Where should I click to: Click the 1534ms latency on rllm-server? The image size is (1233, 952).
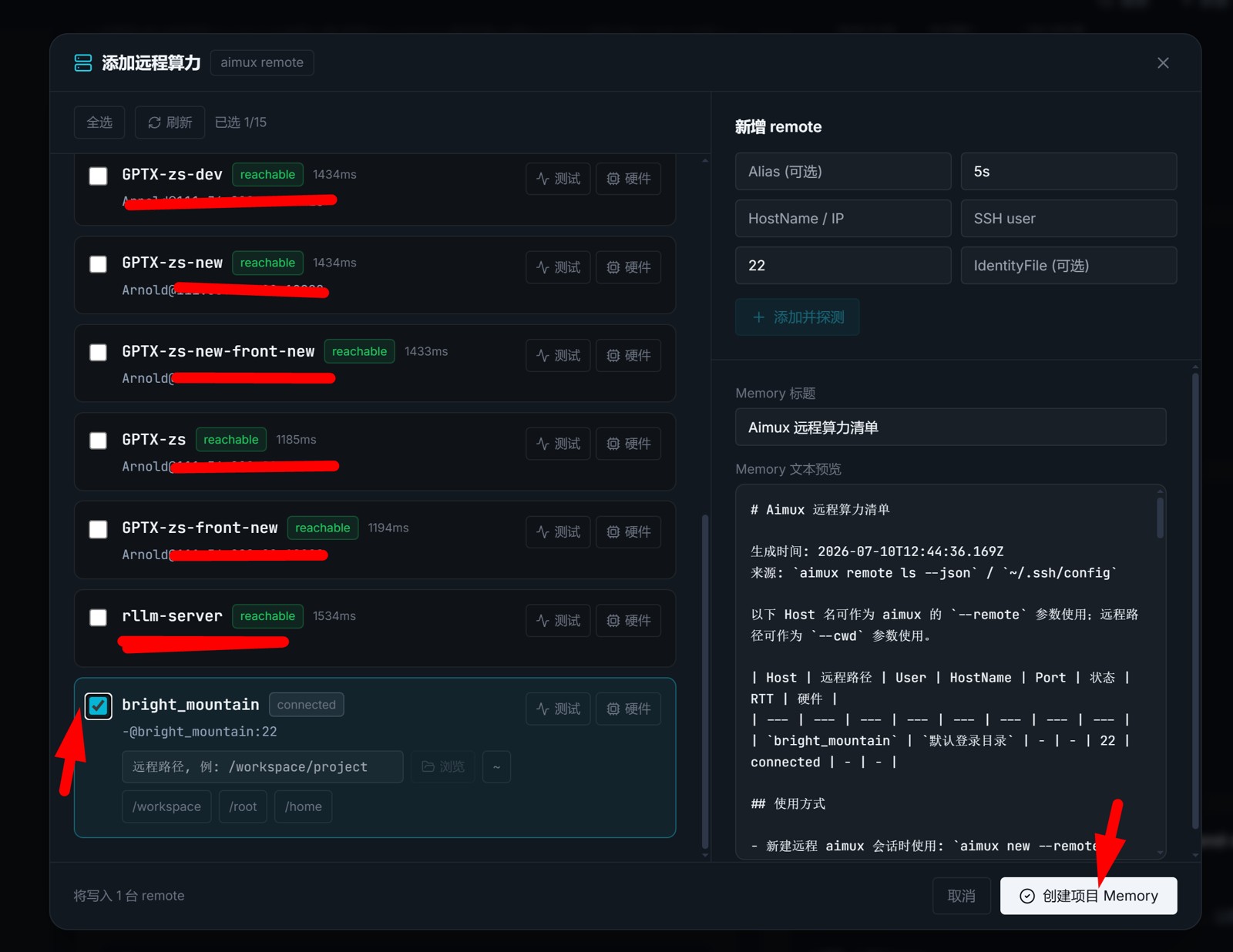tap(334, 616)
